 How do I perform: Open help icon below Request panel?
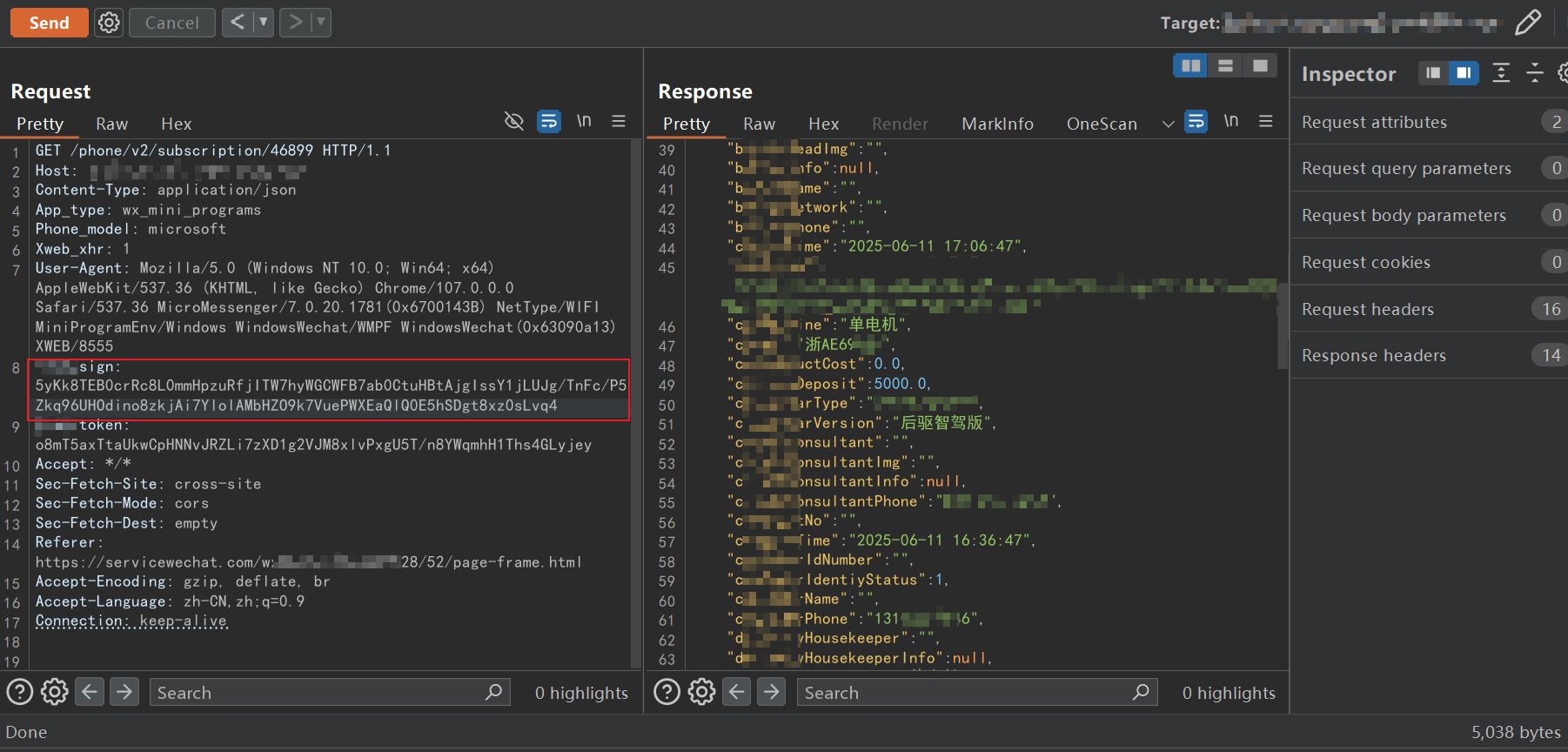(20, 692)
